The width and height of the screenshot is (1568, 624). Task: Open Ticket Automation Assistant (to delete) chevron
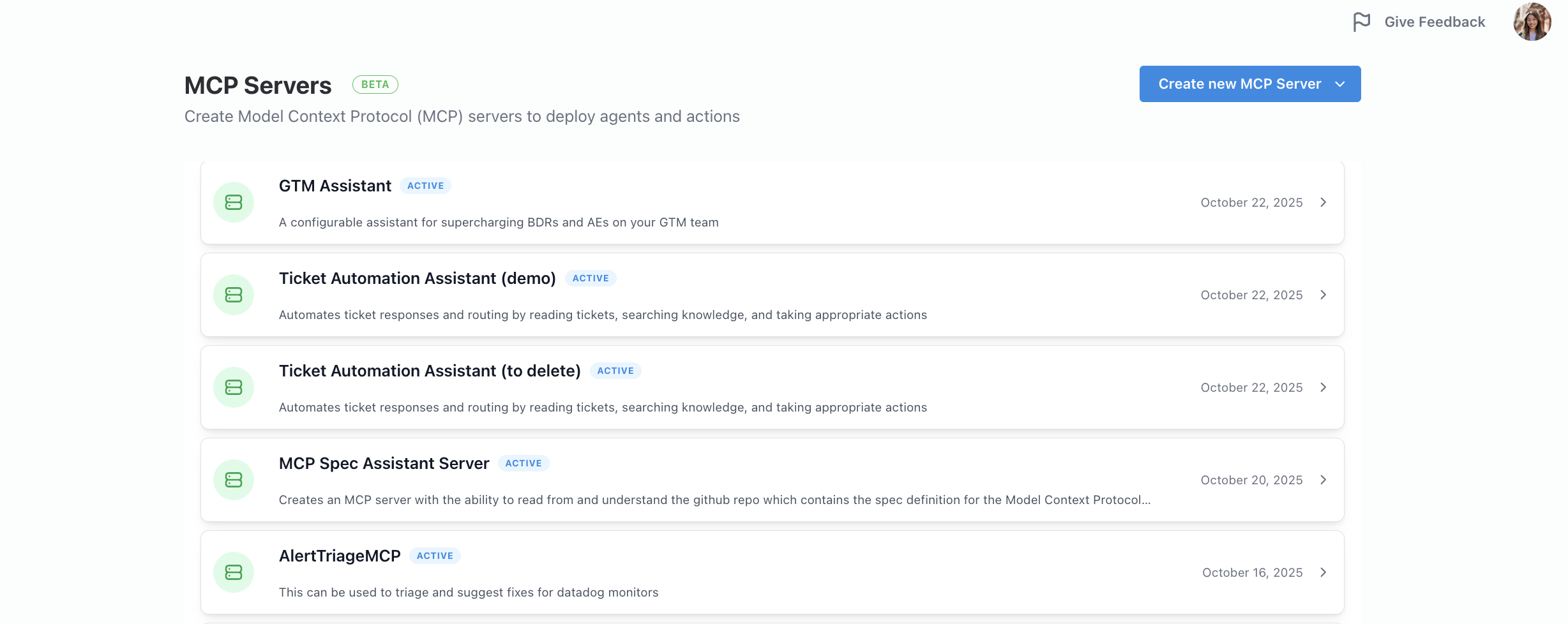click(1323, 387)
